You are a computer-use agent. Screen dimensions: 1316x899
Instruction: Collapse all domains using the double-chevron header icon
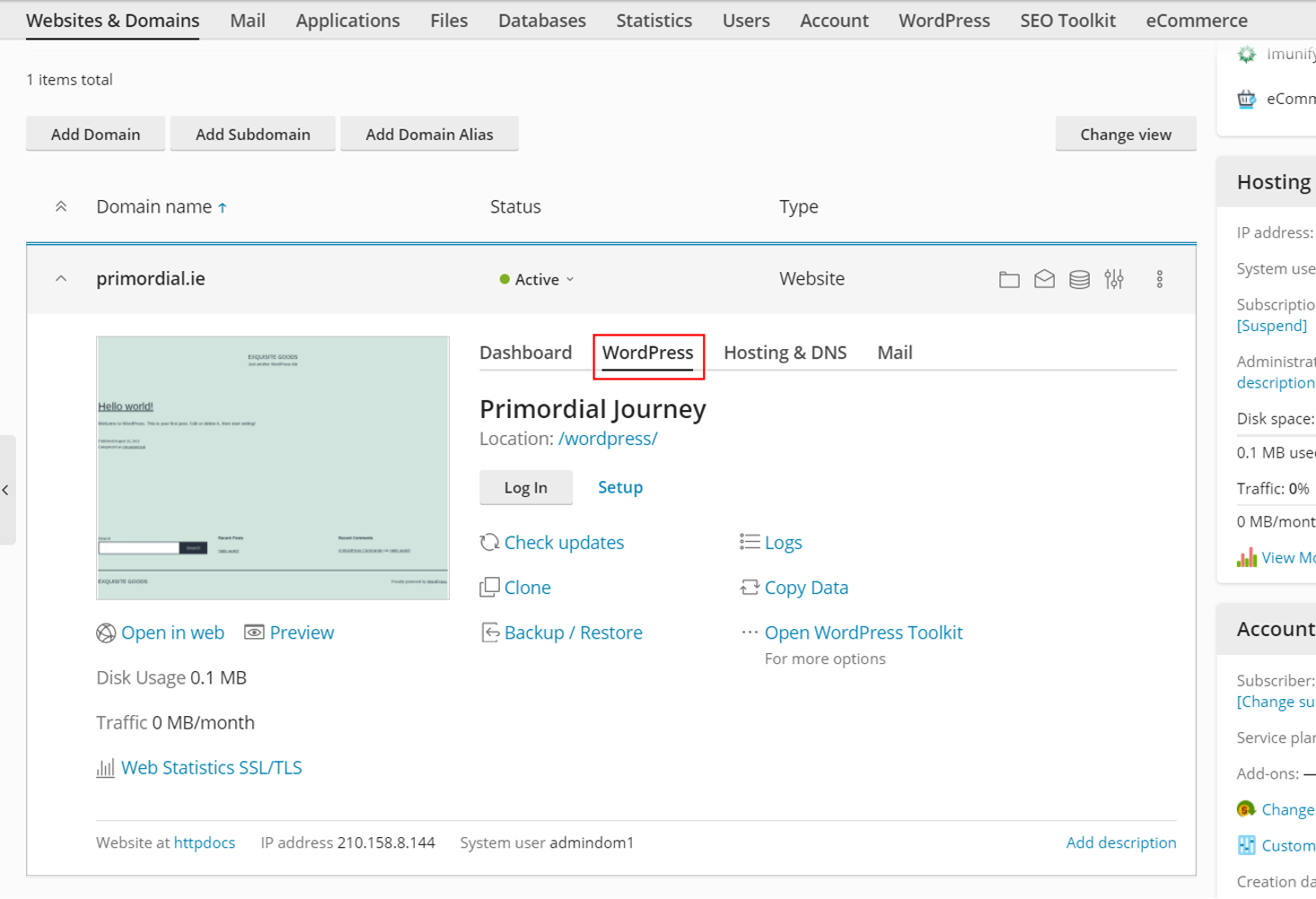pos(60,205)
